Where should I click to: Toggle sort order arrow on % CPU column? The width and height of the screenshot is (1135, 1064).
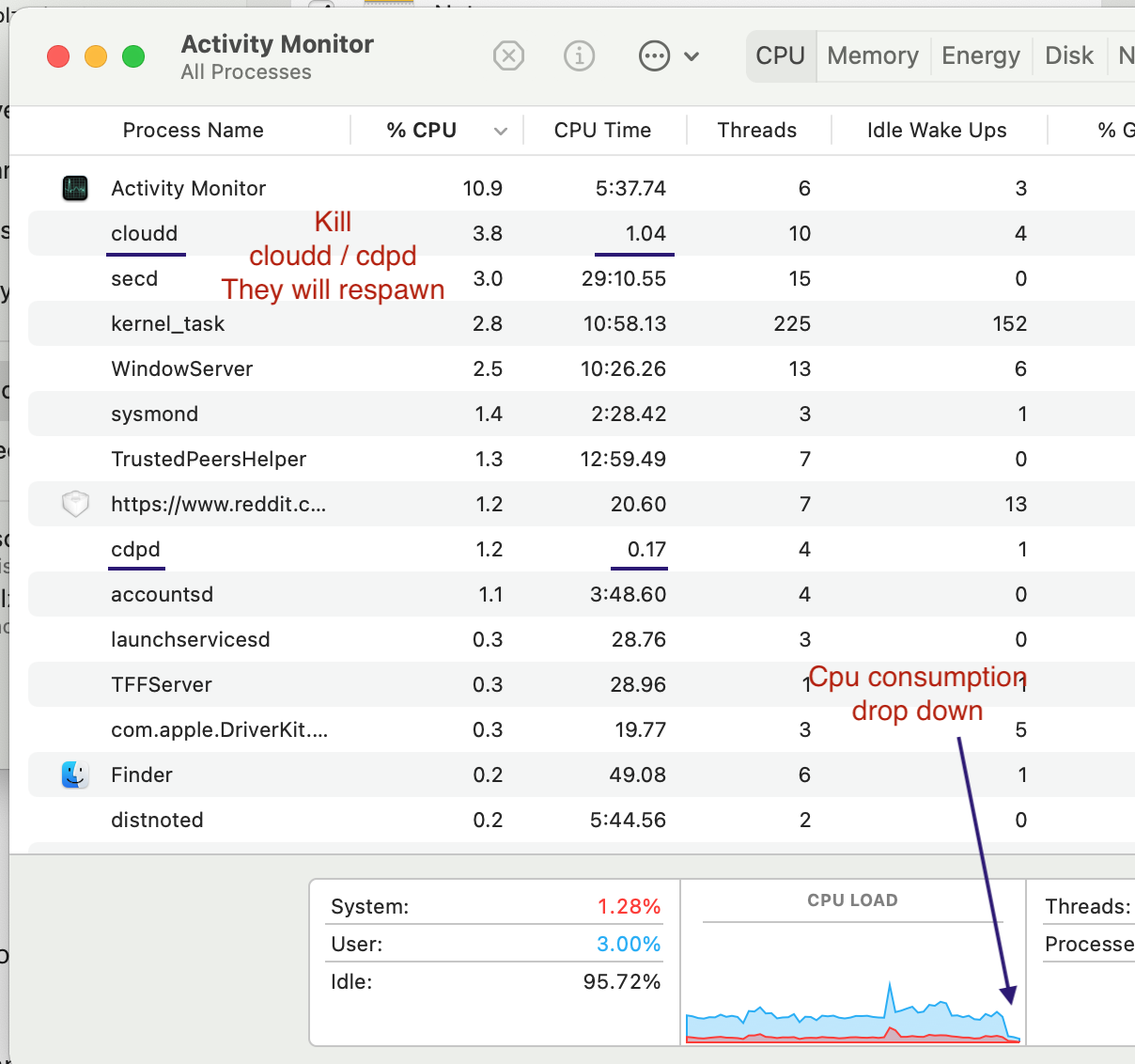pyautogui.click(x=501, y=132)
